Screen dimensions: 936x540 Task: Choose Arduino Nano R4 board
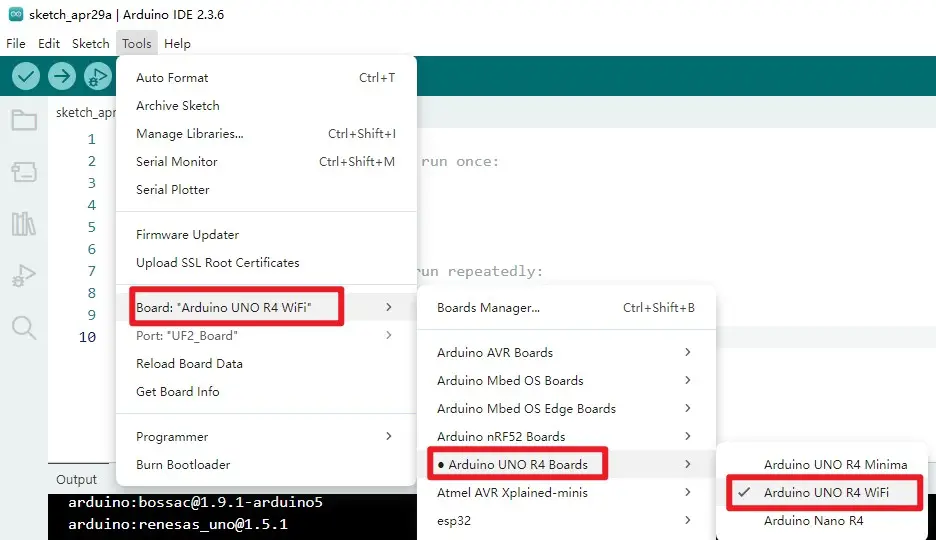(x=823, y=521)
